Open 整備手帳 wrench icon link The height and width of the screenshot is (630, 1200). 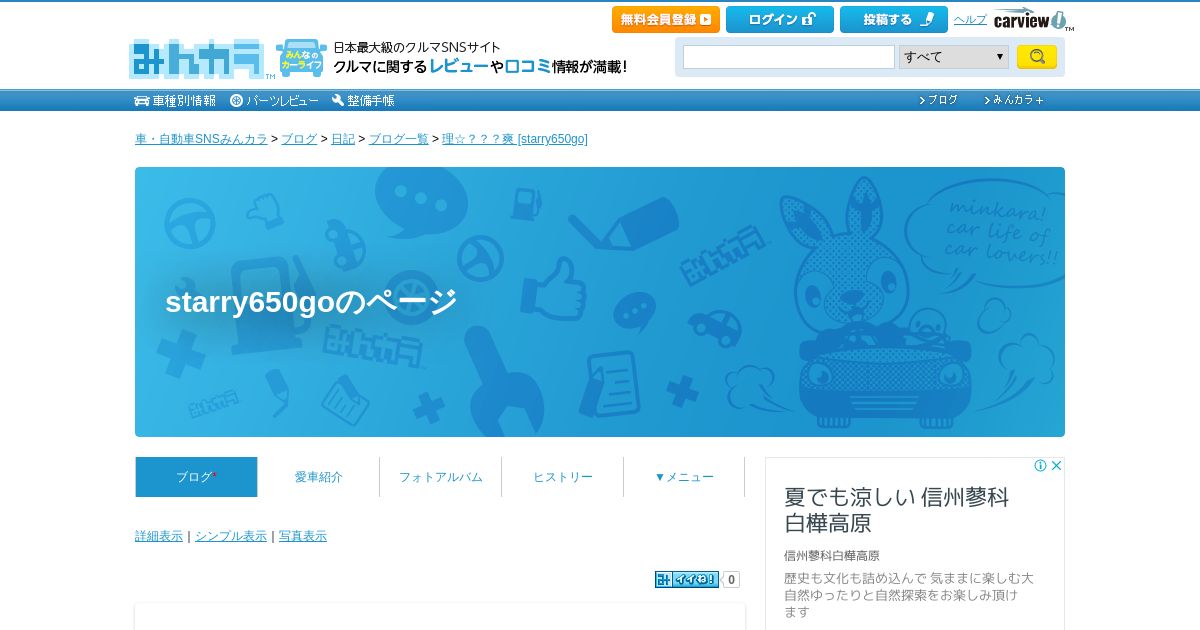[363, 100]
